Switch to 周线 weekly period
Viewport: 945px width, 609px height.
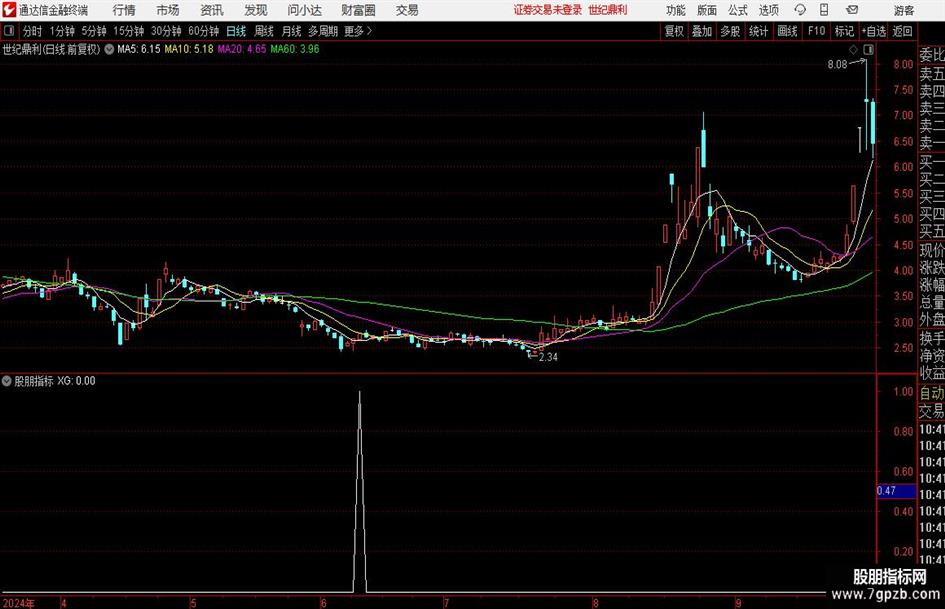coord(264,31)
